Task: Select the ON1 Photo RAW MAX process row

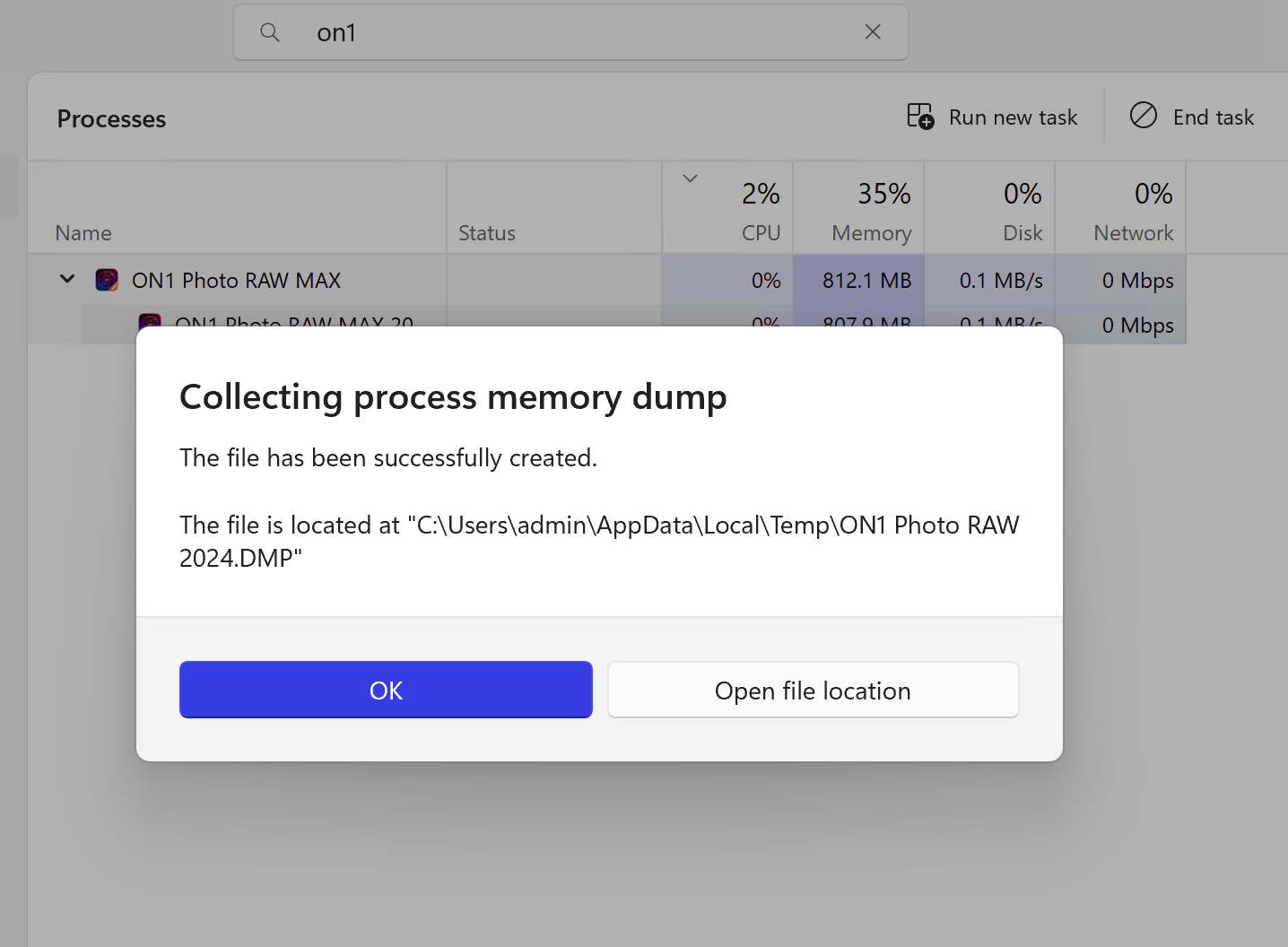Action: [607, 280]
